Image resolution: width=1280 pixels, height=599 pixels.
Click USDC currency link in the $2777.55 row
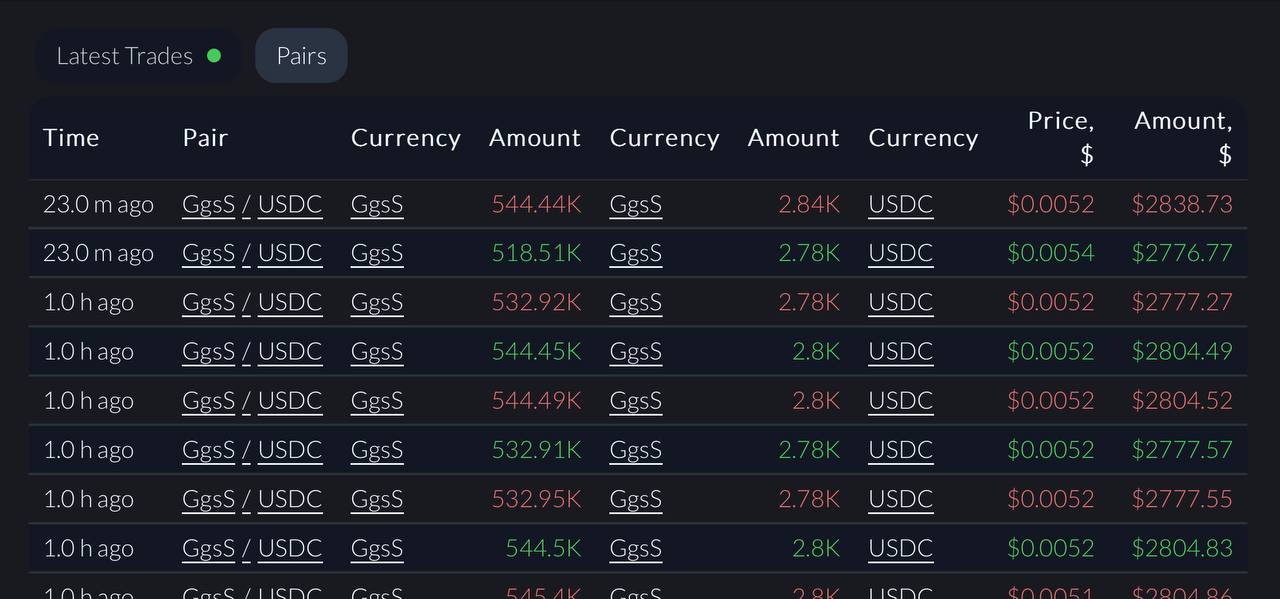tap(900, 499)
